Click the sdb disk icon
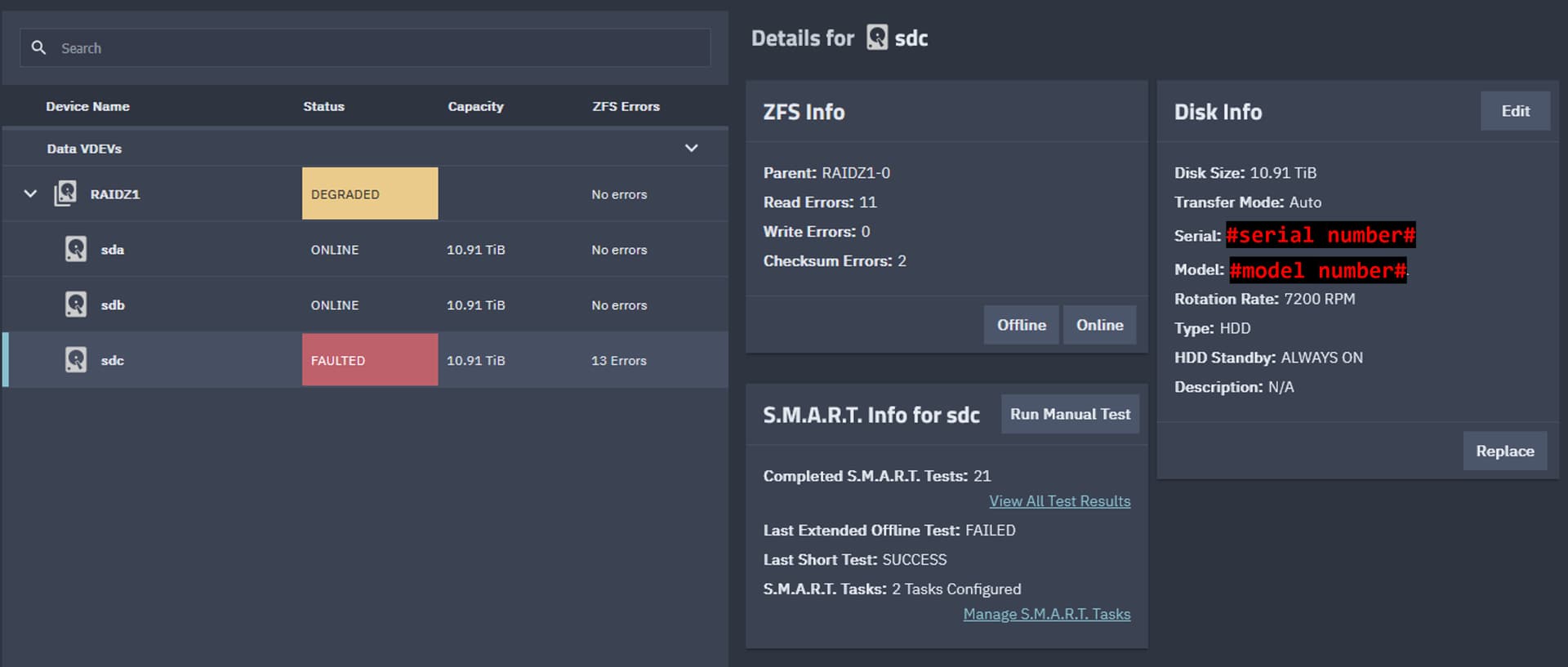1568x667 pixels. pyautogui.click(x=76, y=305)
